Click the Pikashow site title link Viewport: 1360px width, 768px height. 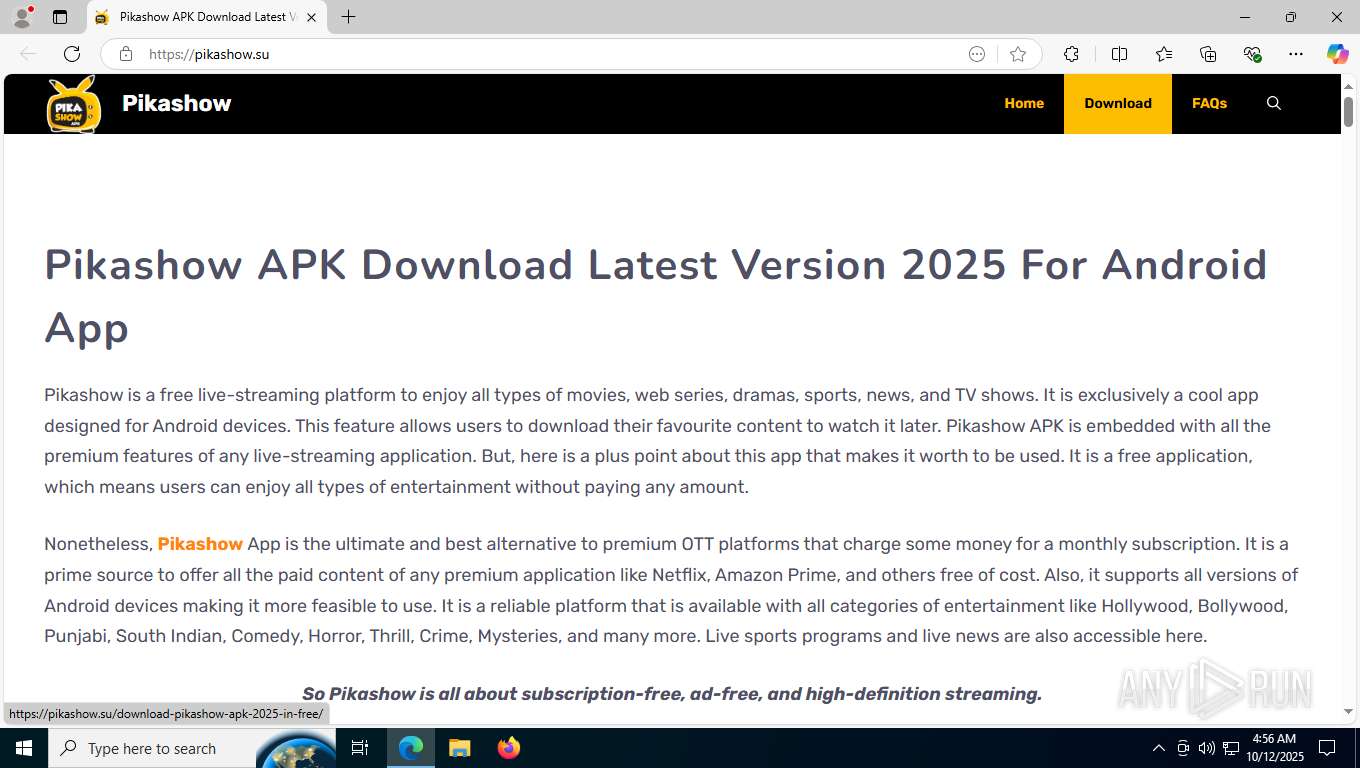[176, 103]
